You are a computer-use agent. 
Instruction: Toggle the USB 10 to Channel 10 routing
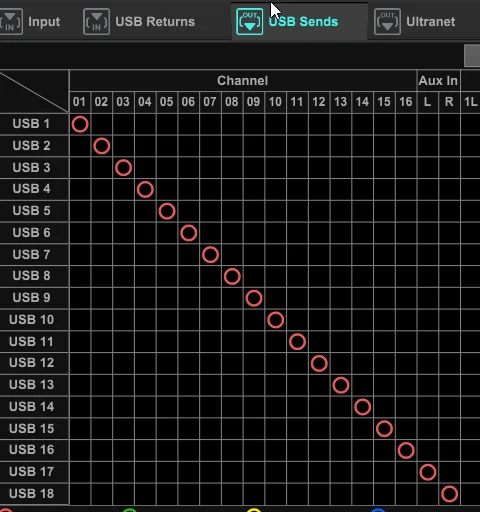[x=276, y=320]
